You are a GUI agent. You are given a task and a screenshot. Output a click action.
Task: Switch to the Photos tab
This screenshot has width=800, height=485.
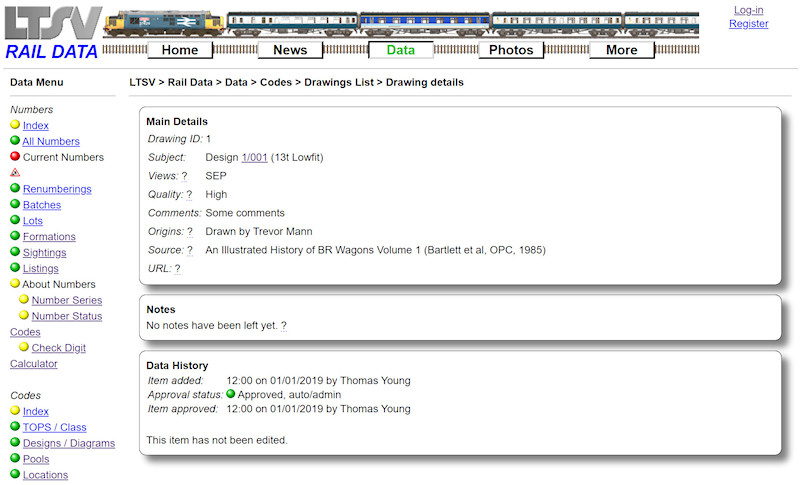click(x=511, y=50)
